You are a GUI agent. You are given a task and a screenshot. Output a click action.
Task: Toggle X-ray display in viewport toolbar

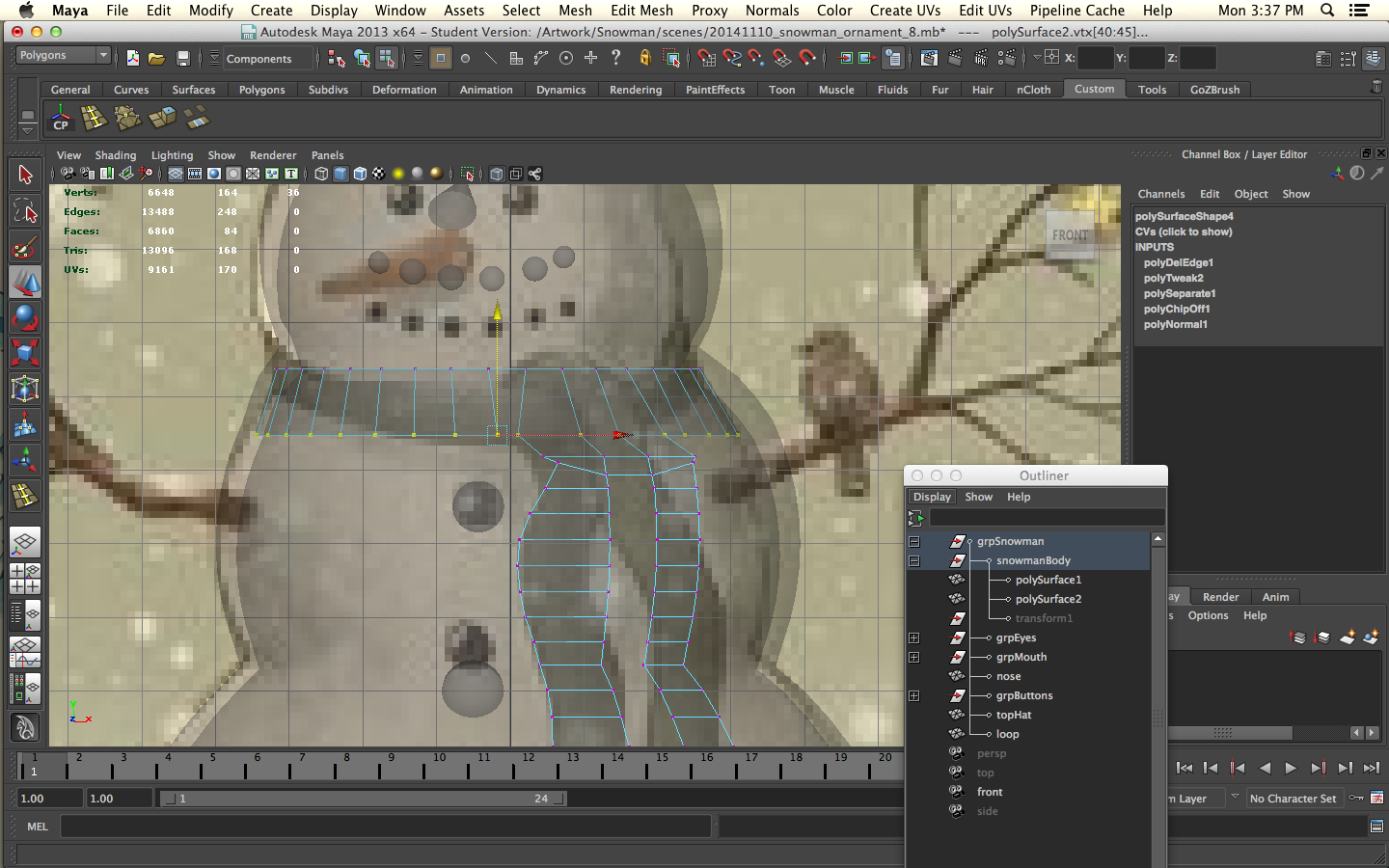click(497, 174)
